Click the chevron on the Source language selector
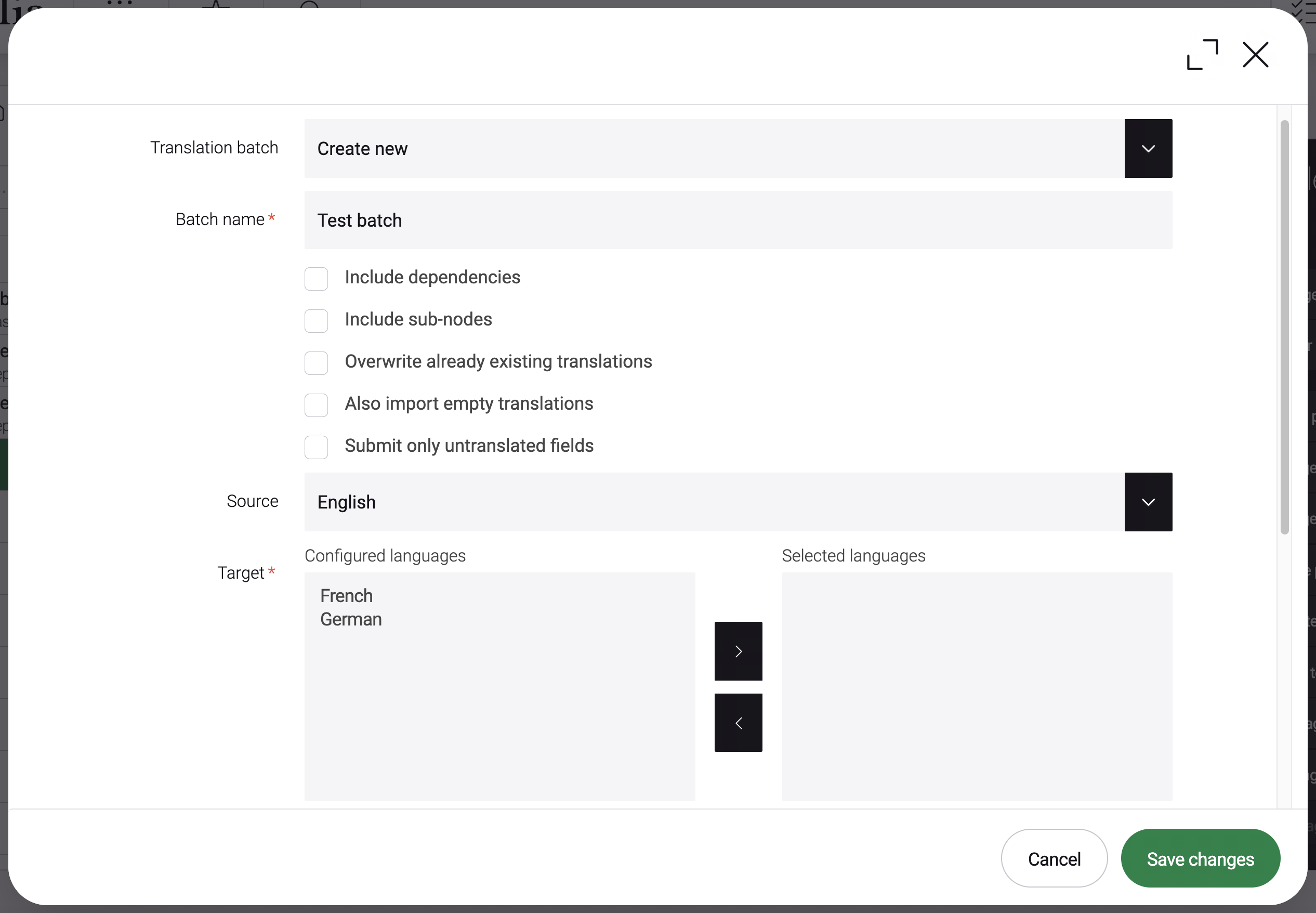 pyautogui.click(x=1148, y=502)
